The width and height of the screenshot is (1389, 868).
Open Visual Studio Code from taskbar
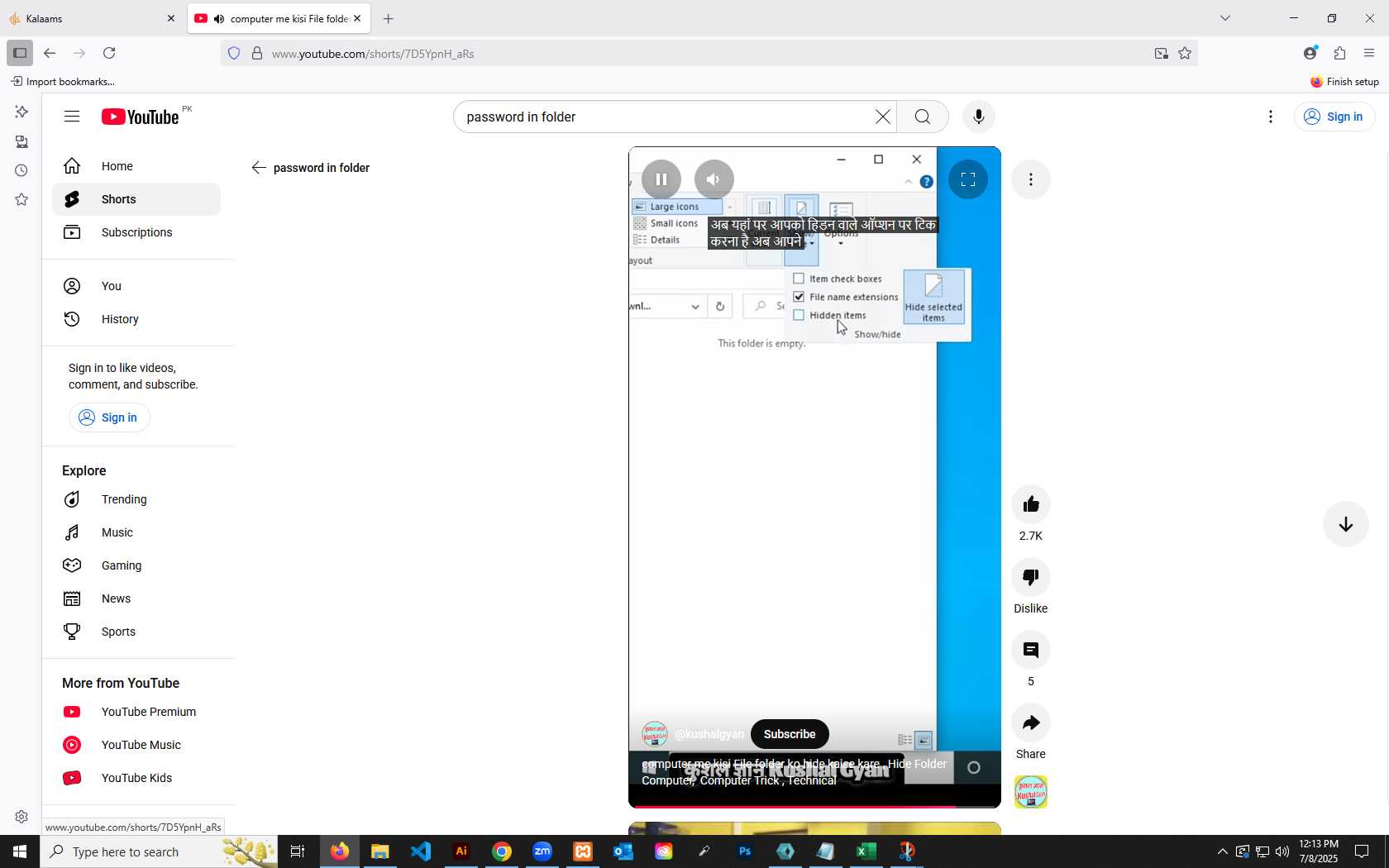[421, 851]
